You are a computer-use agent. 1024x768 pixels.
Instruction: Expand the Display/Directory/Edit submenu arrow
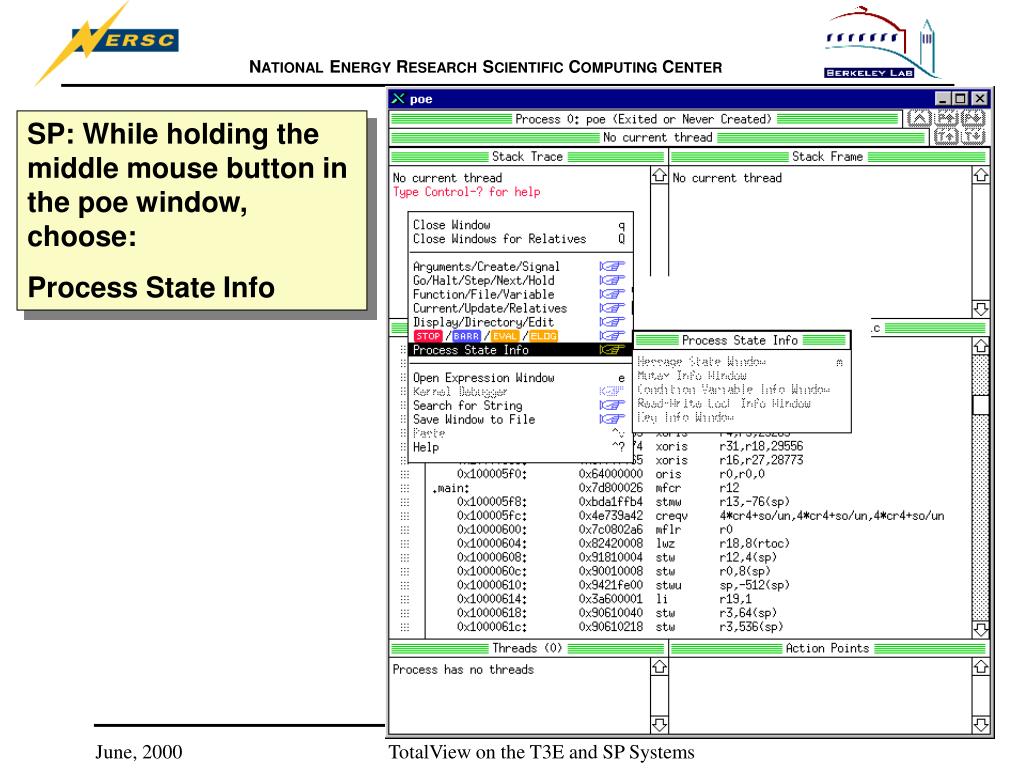click(x=612, y=322)
